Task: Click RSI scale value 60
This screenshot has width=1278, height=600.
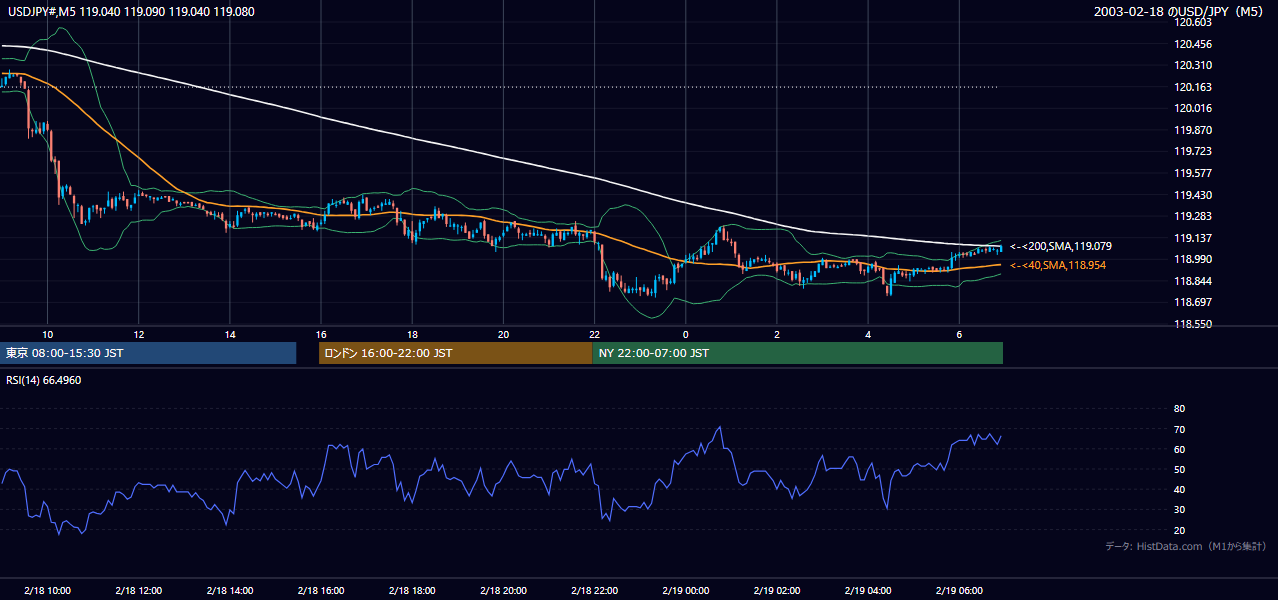Action: pos(1179,449)
